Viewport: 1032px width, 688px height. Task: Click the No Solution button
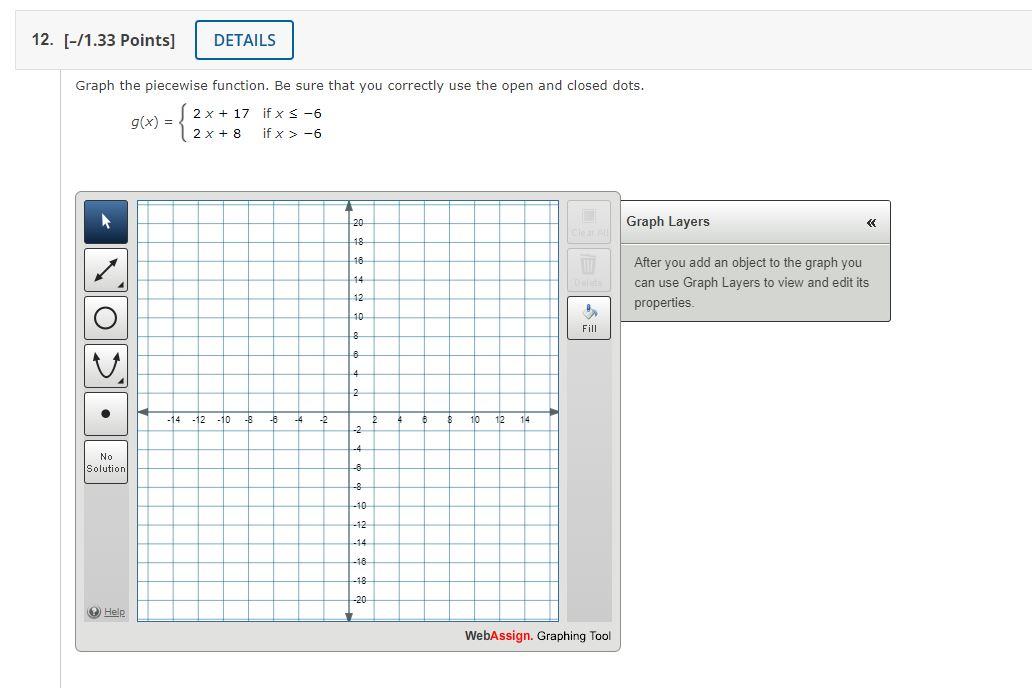point(105,461)
